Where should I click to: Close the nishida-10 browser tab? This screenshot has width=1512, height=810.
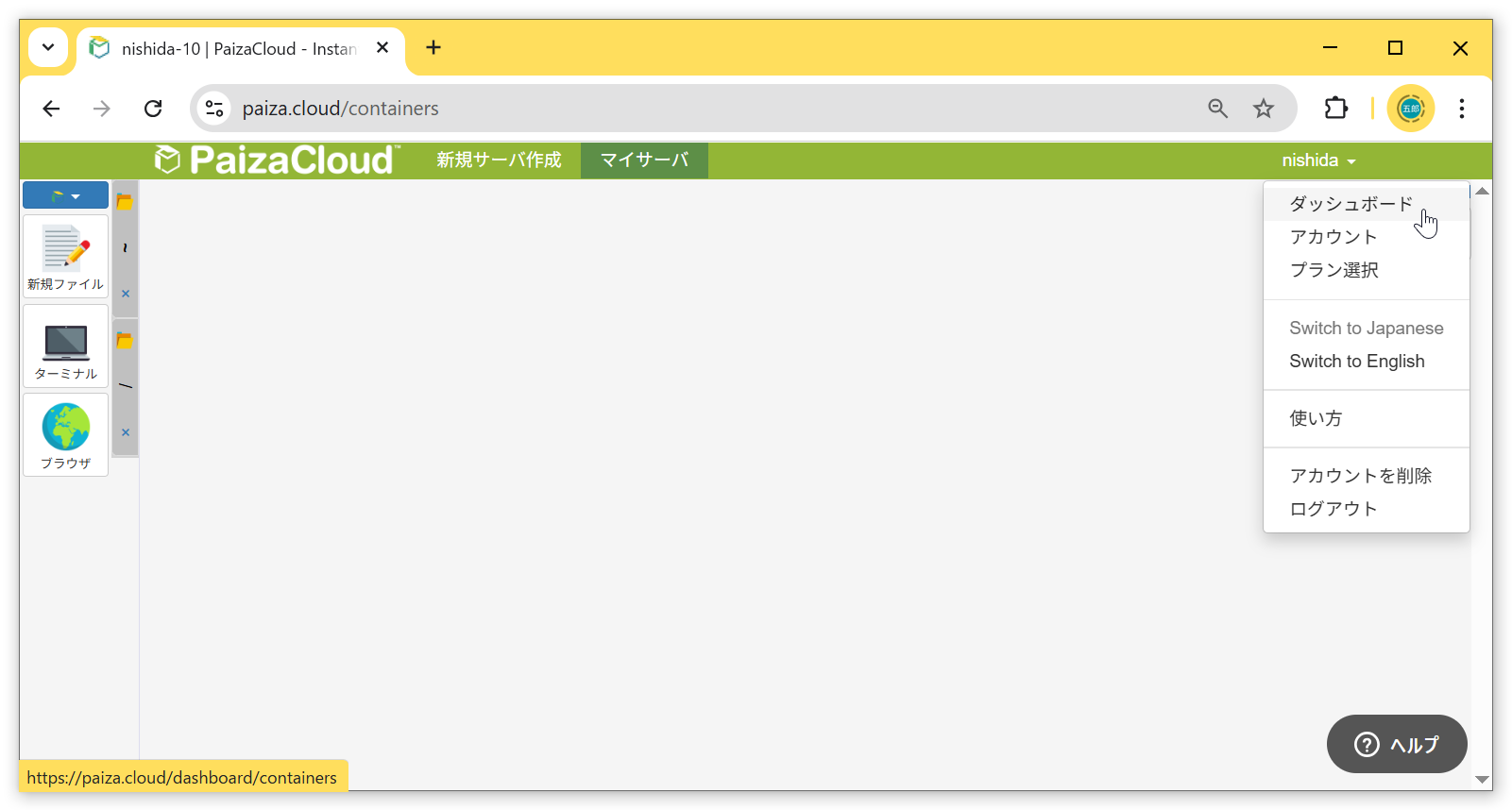click(382, 48)
